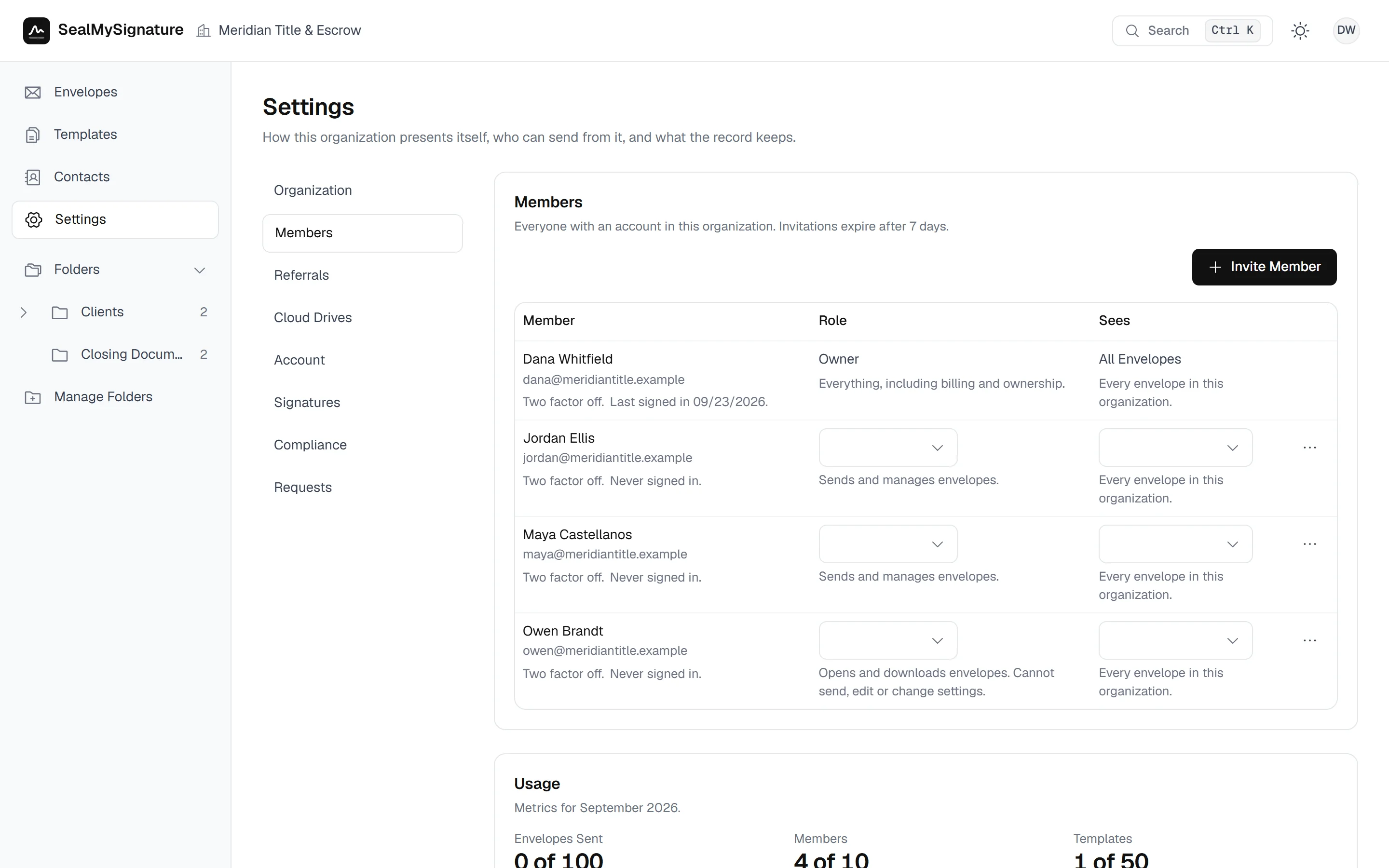Open the more options menu for Maya Castellanos

[1310, 543]
